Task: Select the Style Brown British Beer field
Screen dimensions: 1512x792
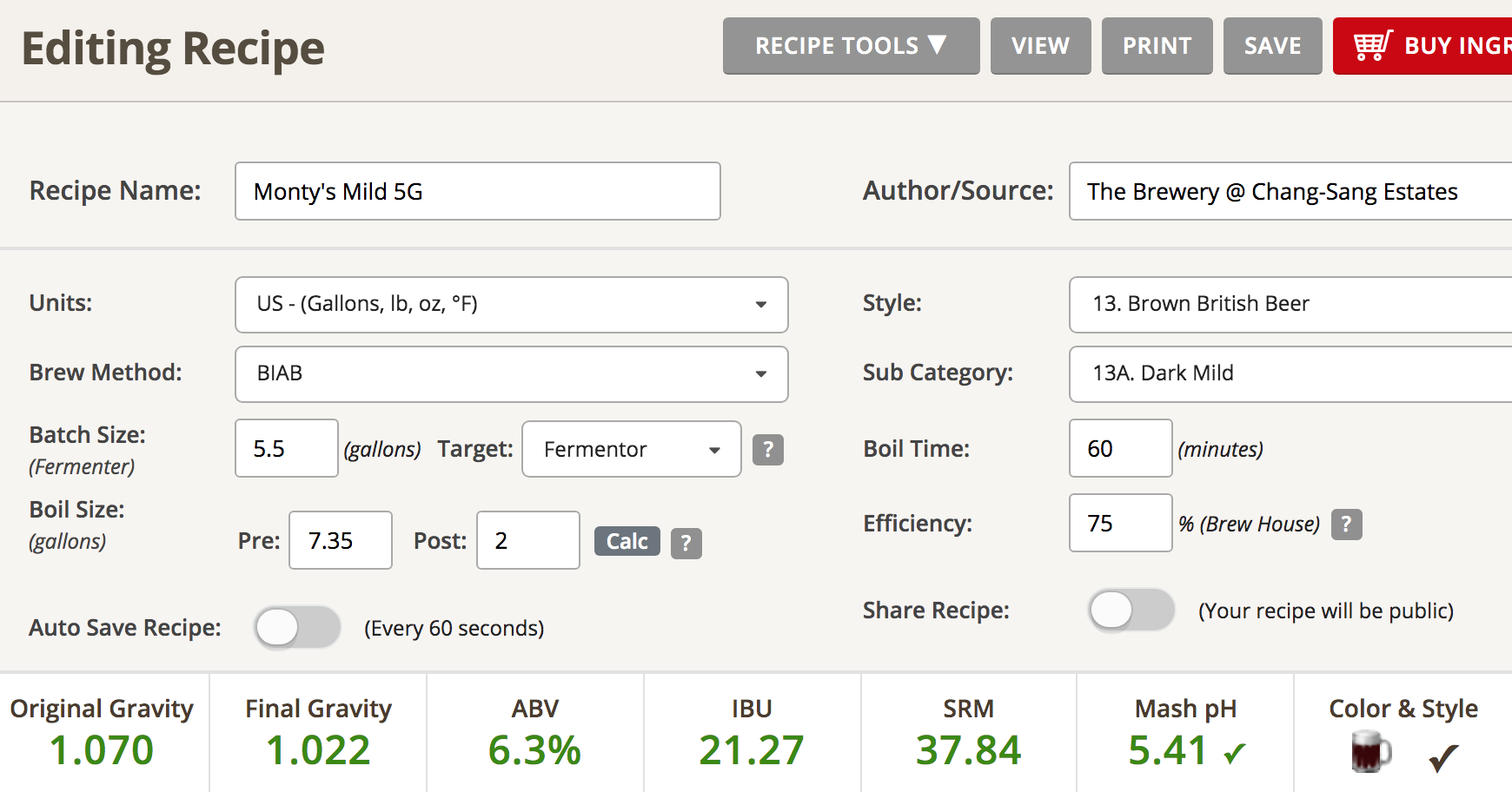Action: (1290, 305)
